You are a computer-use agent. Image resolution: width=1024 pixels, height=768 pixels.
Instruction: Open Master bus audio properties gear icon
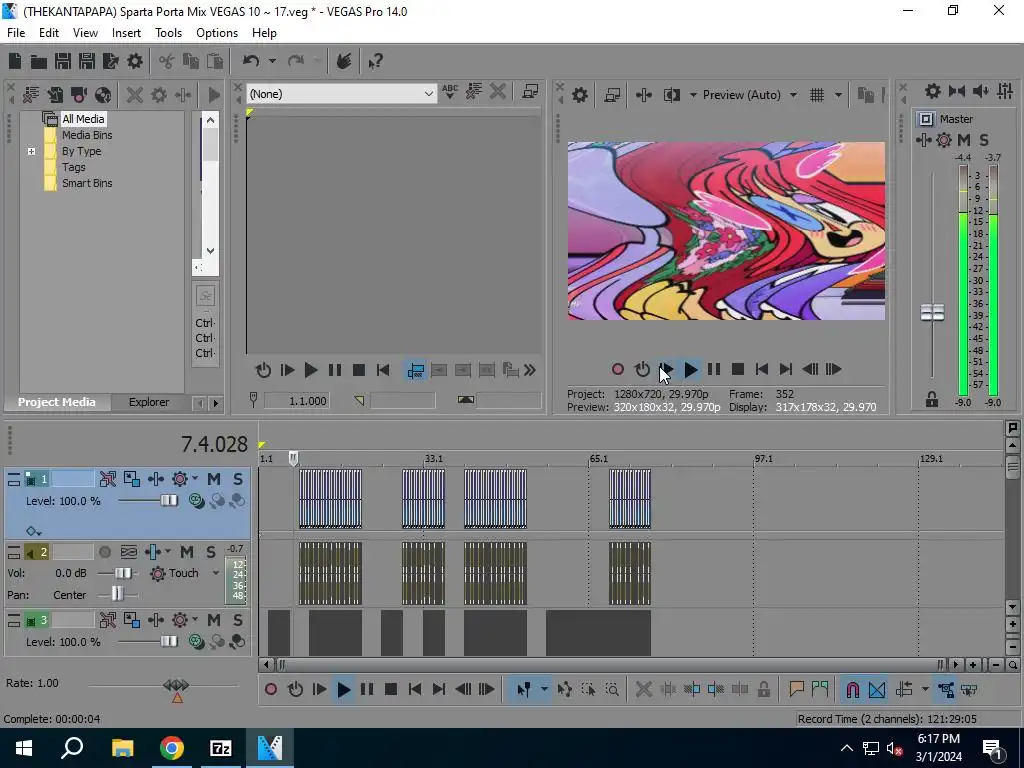click(x=933, y=91)
